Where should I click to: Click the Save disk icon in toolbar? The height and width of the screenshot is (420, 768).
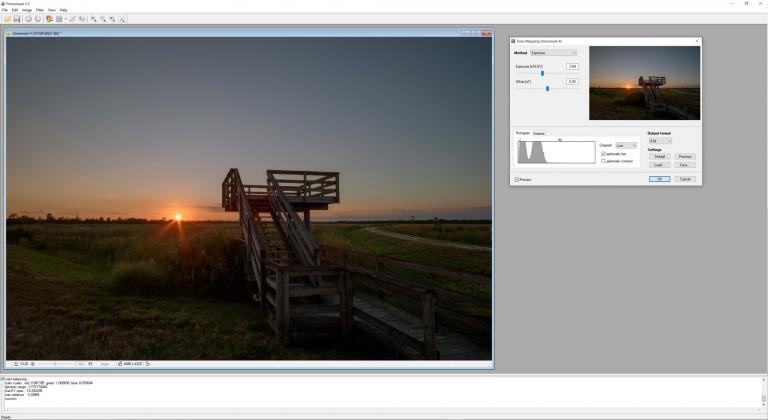[17, 19]
